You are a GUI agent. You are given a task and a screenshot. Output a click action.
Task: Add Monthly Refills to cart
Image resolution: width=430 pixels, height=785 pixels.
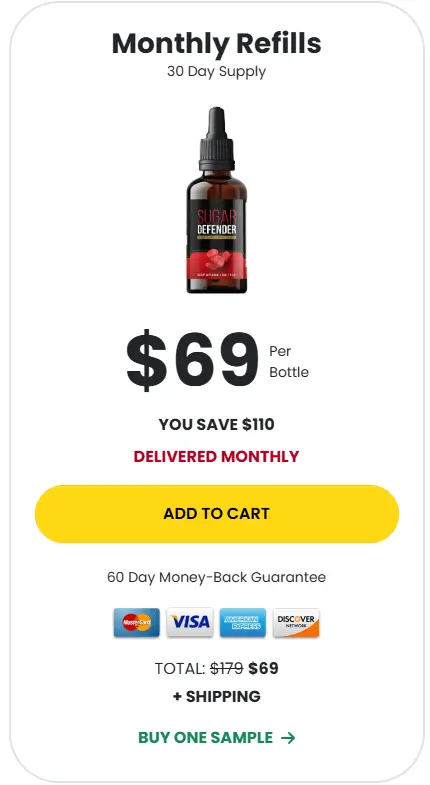(217, 514)
